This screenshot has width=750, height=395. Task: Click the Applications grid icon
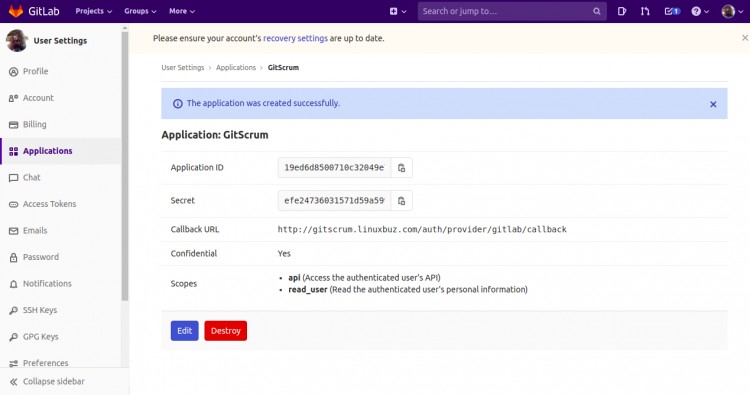pyautogui.click(x=13, y=152)
